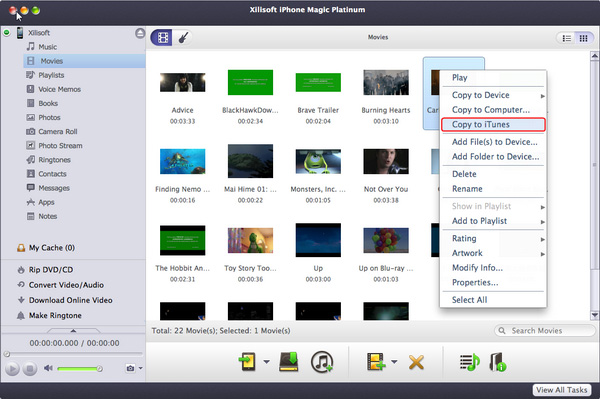Select the Finding Nemo movie thumbnail
600x399 pixels.
[183, 161]
